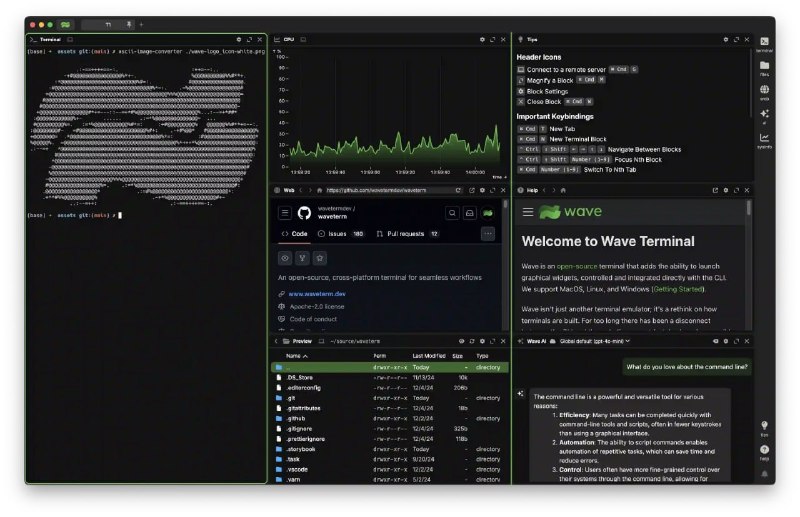Star the waveterm repository
800x517 pixels.
tap(320, 258)
